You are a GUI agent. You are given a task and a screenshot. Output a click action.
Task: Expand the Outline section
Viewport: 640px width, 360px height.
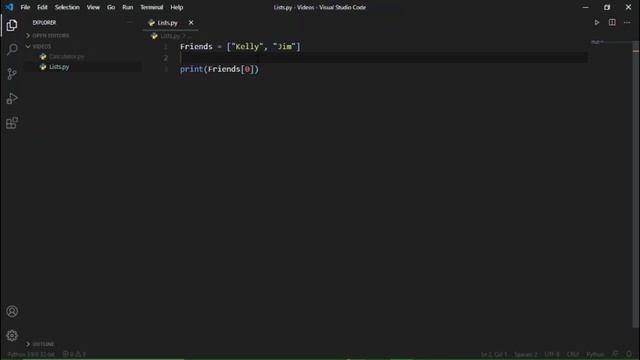coord(40,344)
